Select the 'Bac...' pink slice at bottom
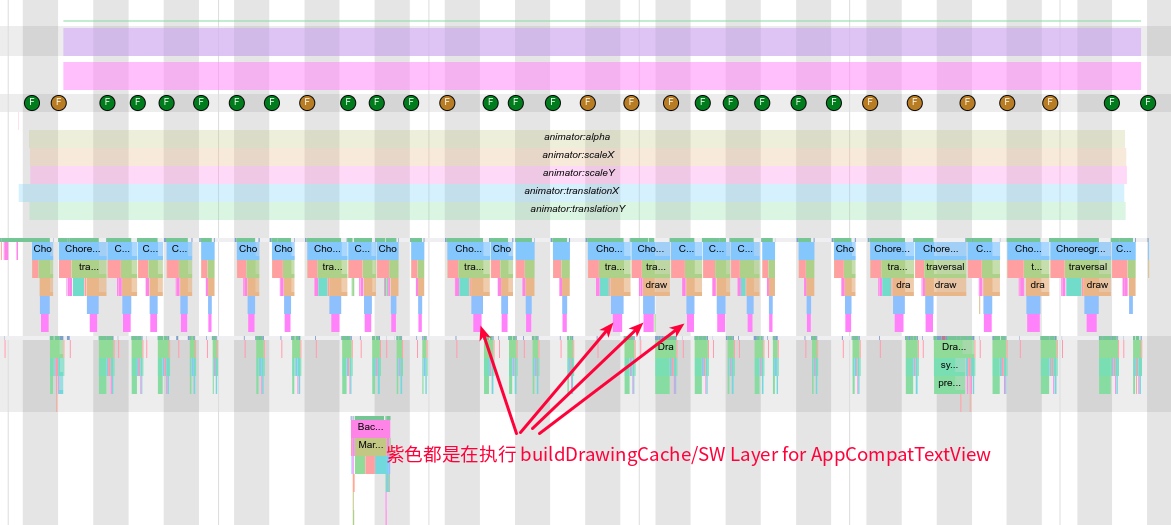Viewport: 1171px width, 525px height. 370,427
